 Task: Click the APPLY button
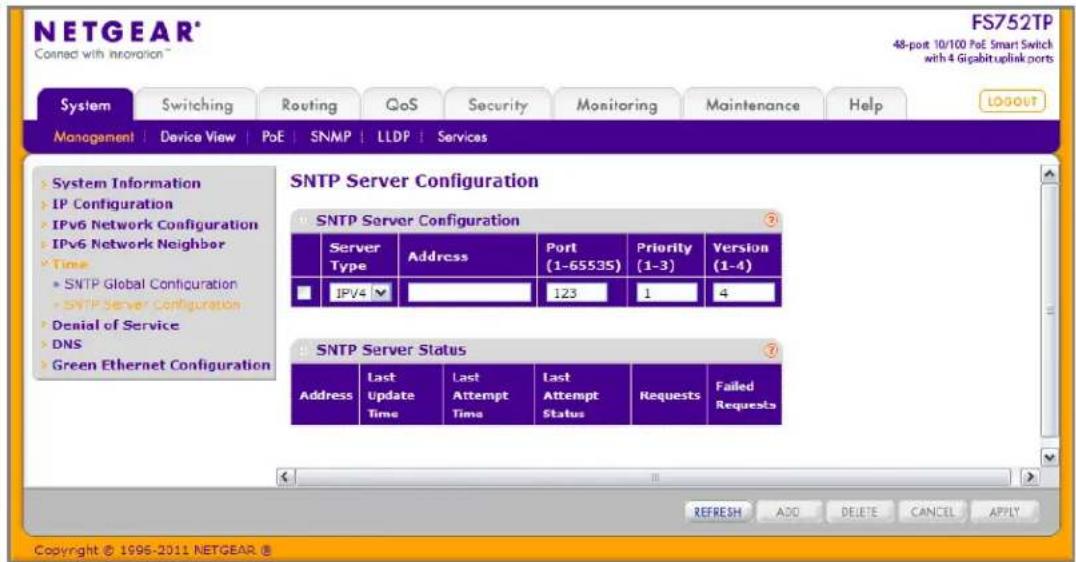(x=1004, y=512)
